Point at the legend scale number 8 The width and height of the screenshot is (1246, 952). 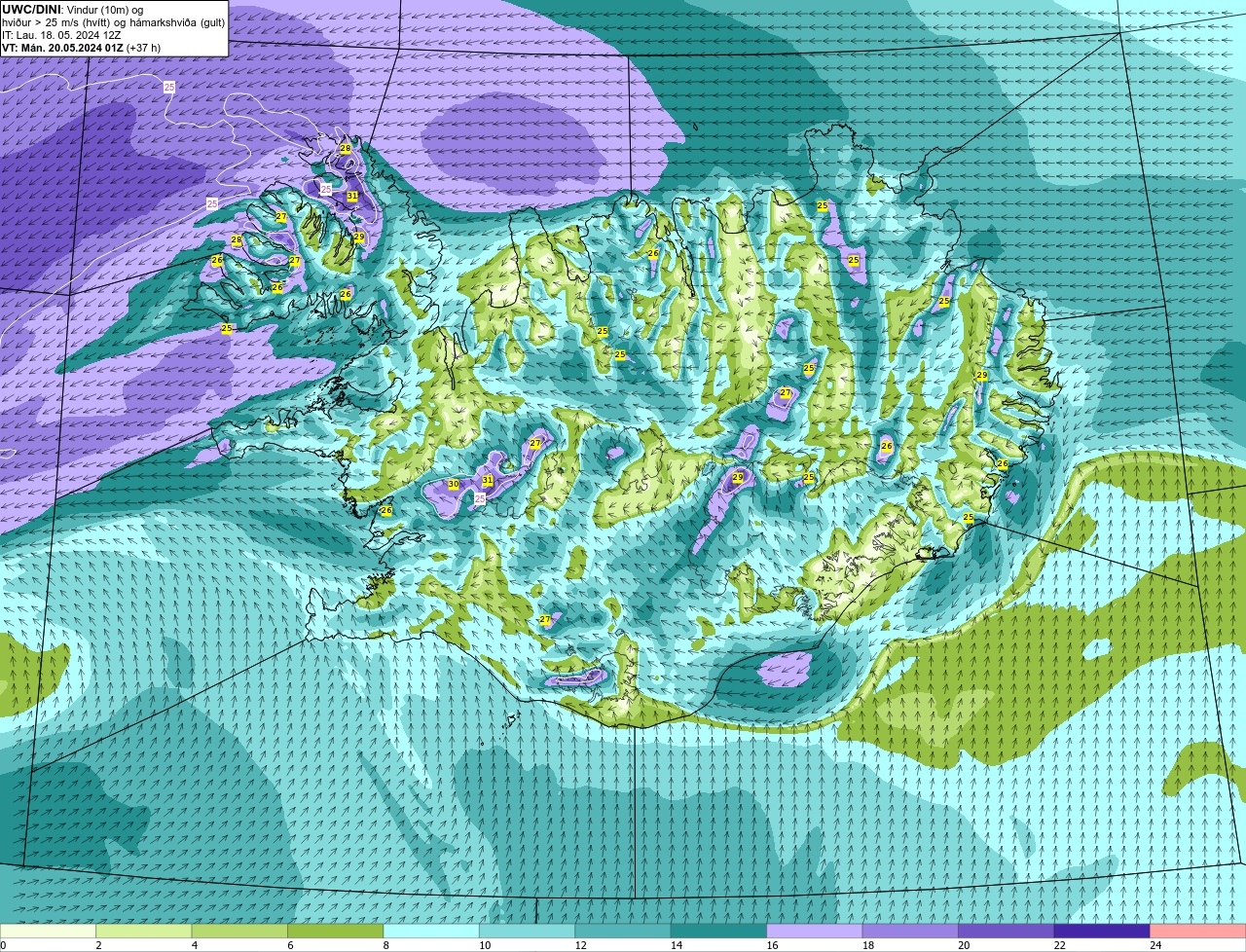tap(386, 945)
